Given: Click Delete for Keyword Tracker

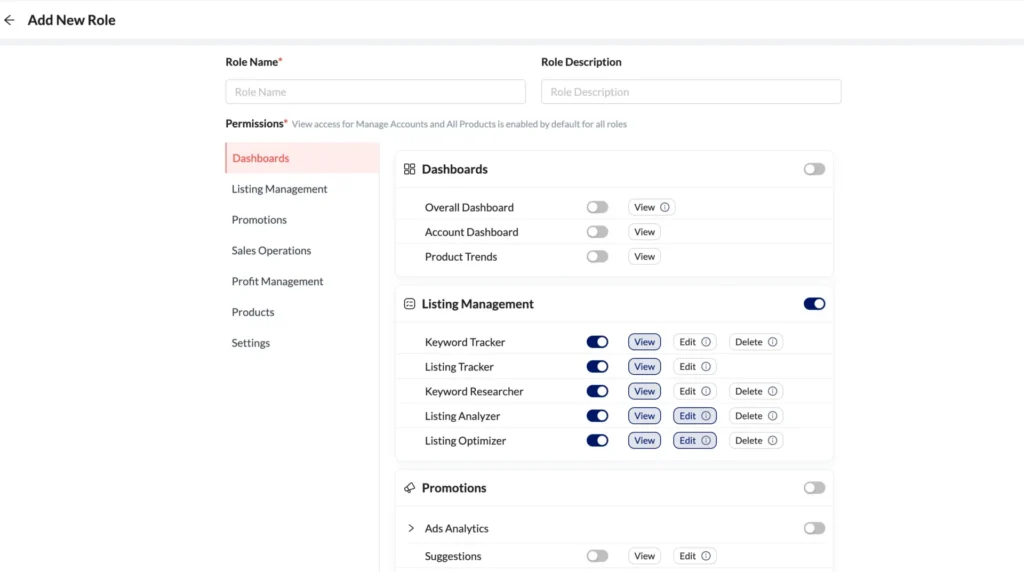Looking at the screenshot, I should pyautogui.click(x=756, y=342).
